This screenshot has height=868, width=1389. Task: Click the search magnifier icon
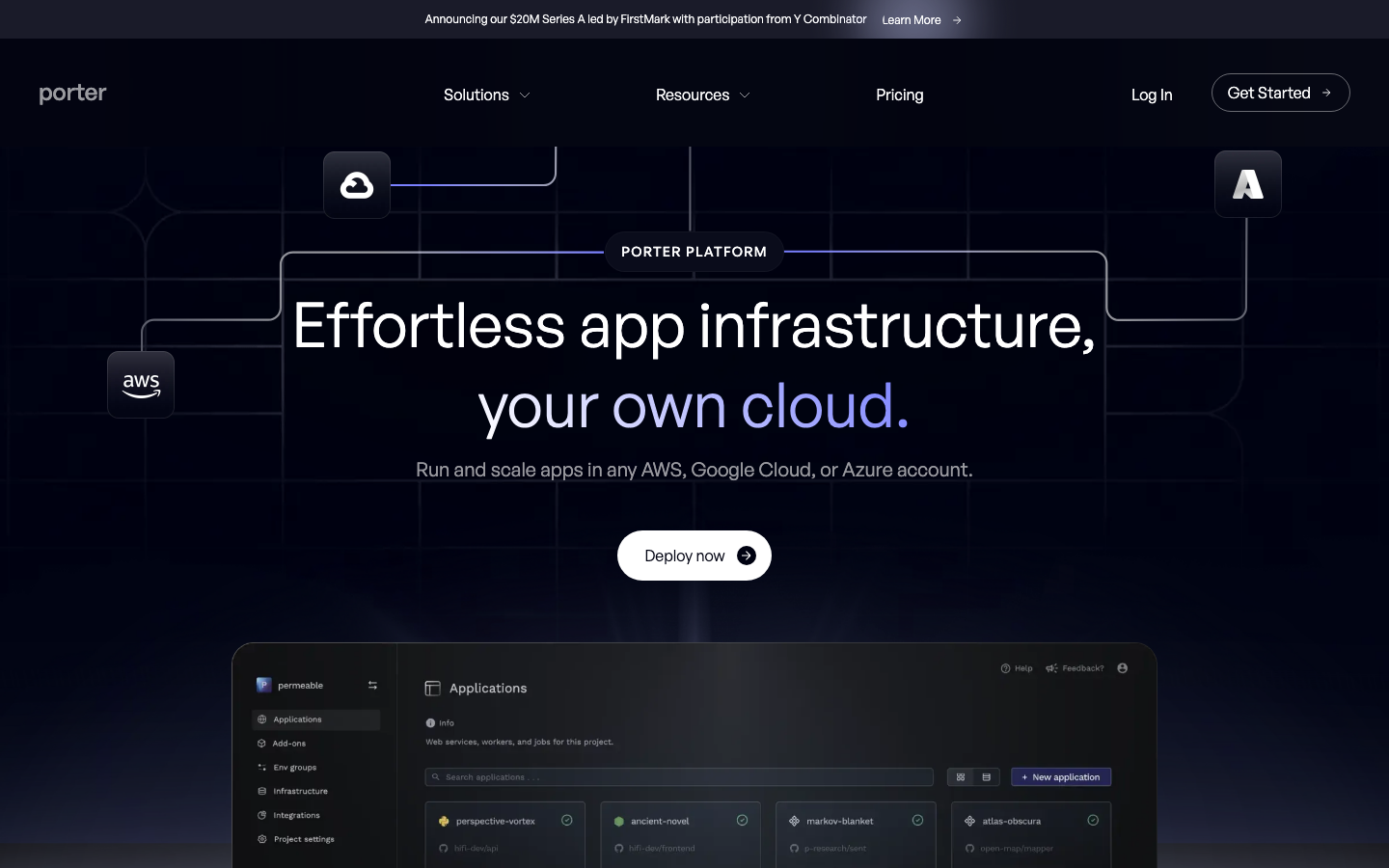436,777
